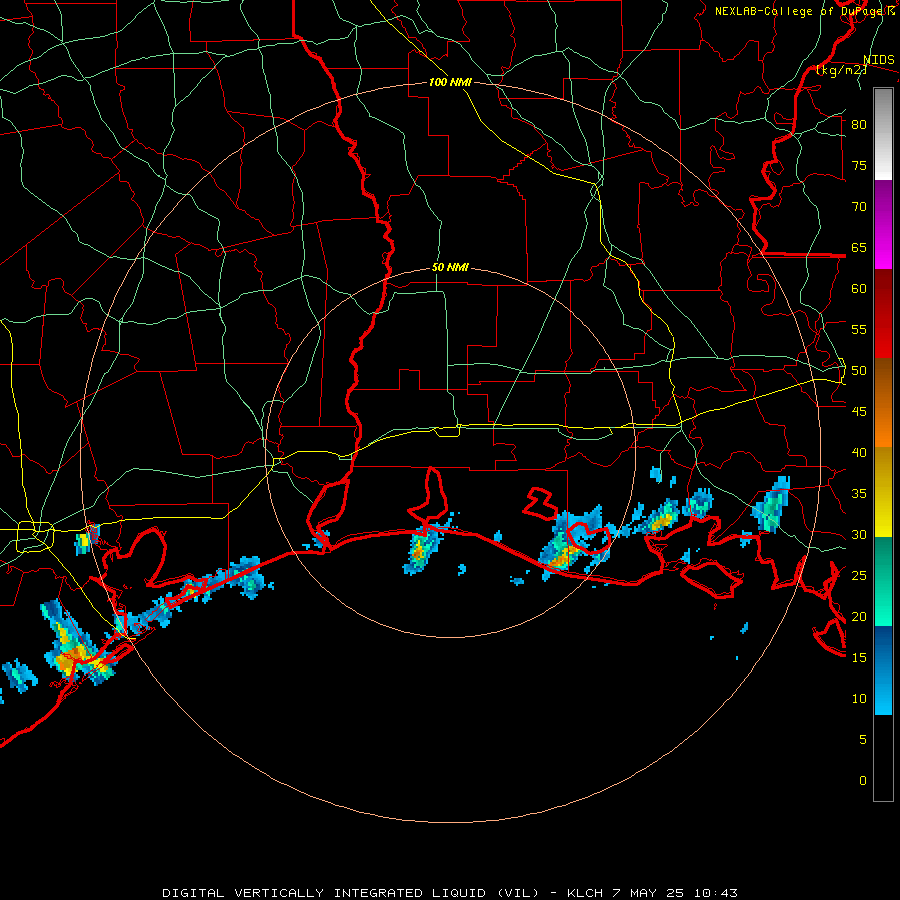Click the 75 value on the VIL scale
Image resolution: width=900 pixels, height=900 pixels.
click(859, 165)
